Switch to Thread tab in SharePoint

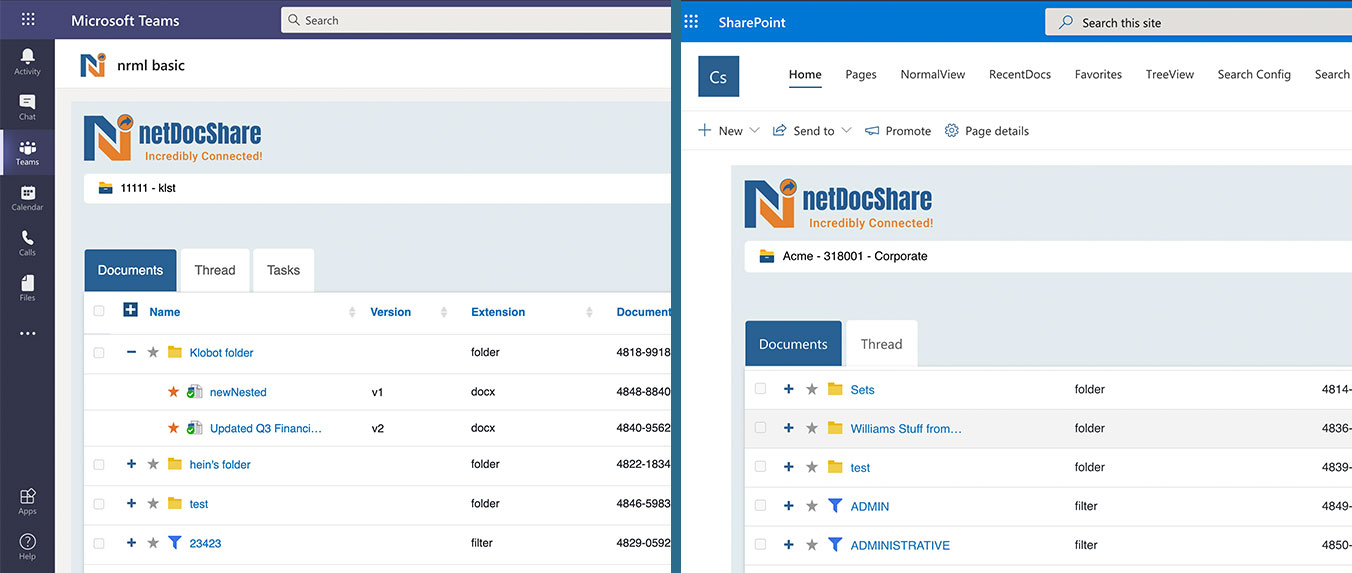pyautogui.click(x=881, y=344)
